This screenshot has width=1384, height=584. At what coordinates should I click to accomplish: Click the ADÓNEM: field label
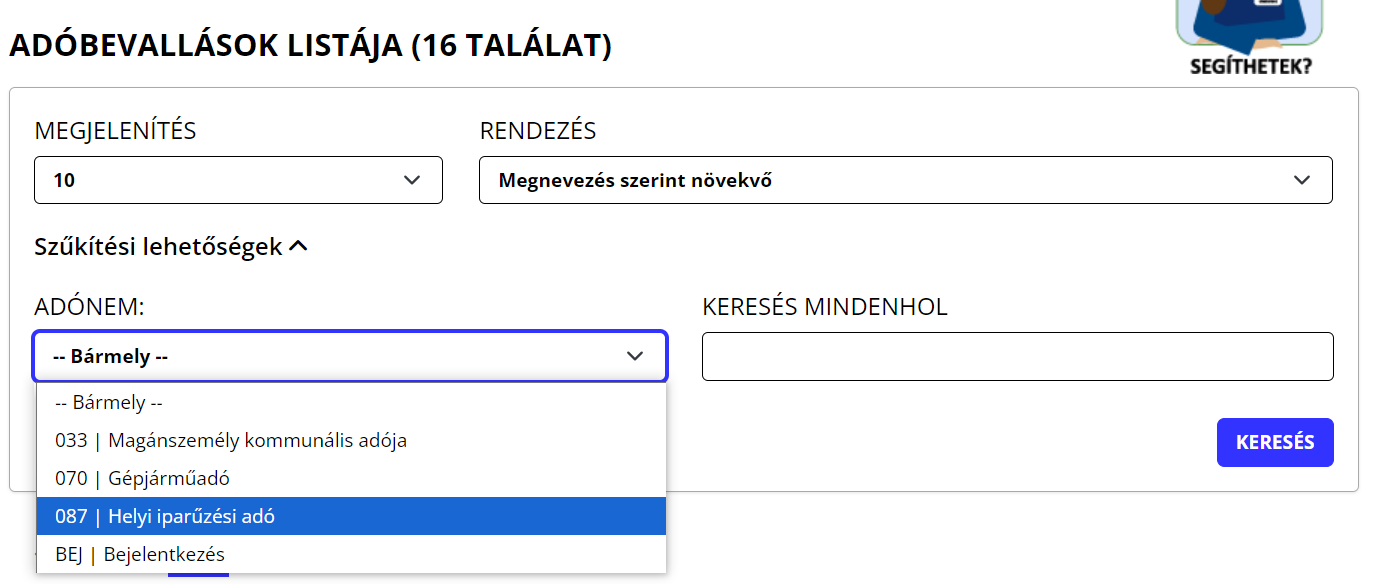coord(89,307)
